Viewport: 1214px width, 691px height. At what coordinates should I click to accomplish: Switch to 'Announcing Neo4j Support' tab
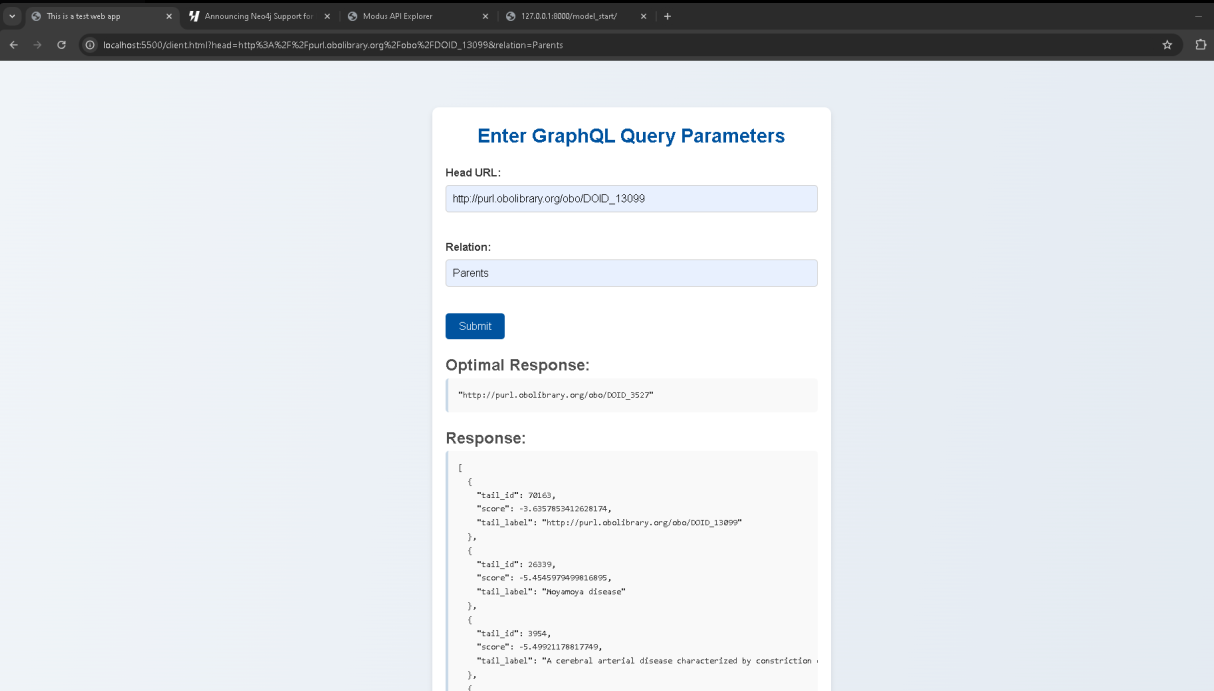point(258,16)
